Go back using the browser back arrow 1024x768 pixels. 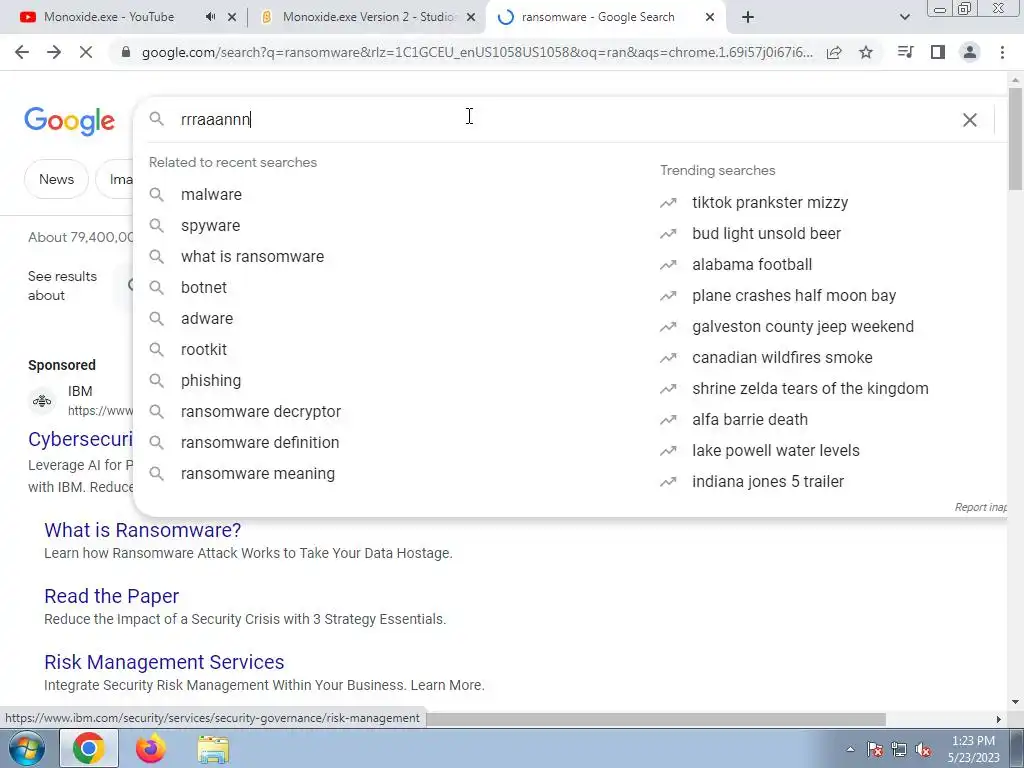[x=22, y=52]
